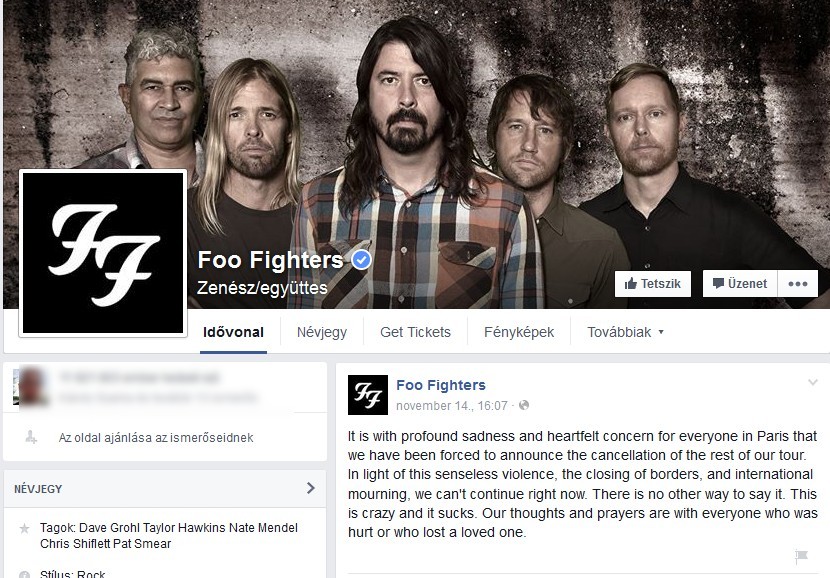Image resolution: width=830 pixels, height=578 pixels.
Task: Expand post options chevron arrow
Action: coord(813,382)
